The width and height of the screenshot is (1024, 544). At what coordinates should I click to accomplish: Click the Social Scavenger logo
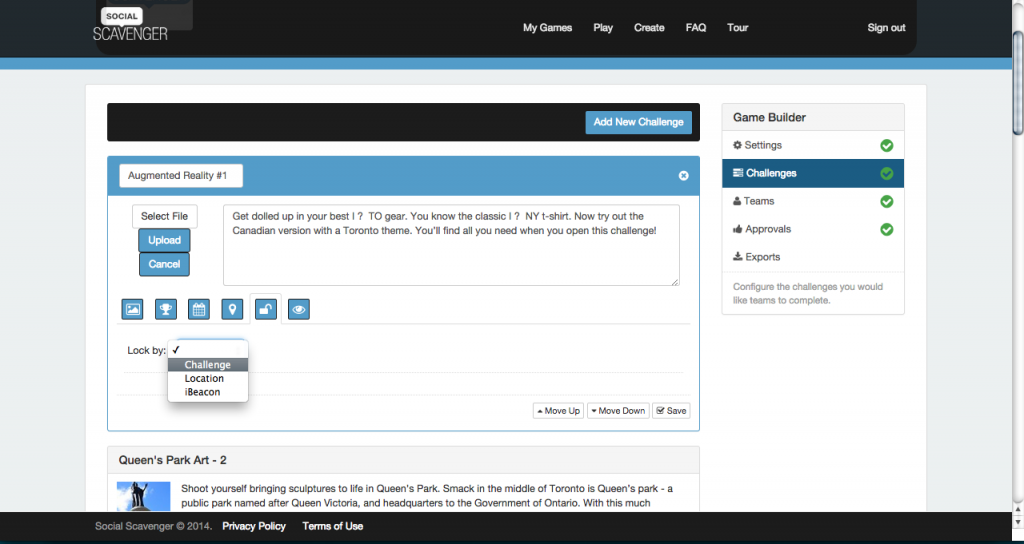point(130,24)
